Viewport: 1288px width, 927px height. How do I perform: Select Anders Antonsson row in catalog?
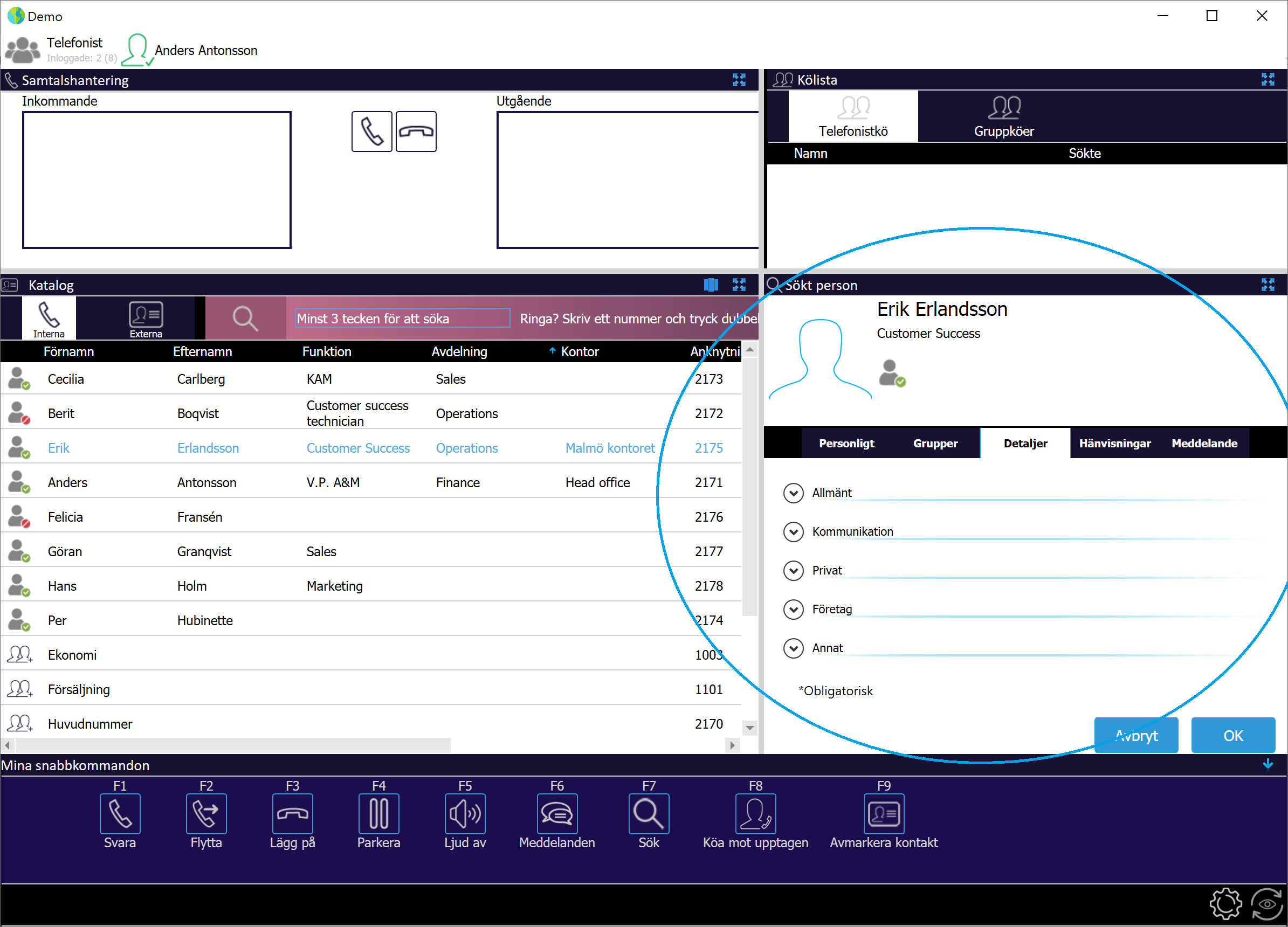(371, 482)
